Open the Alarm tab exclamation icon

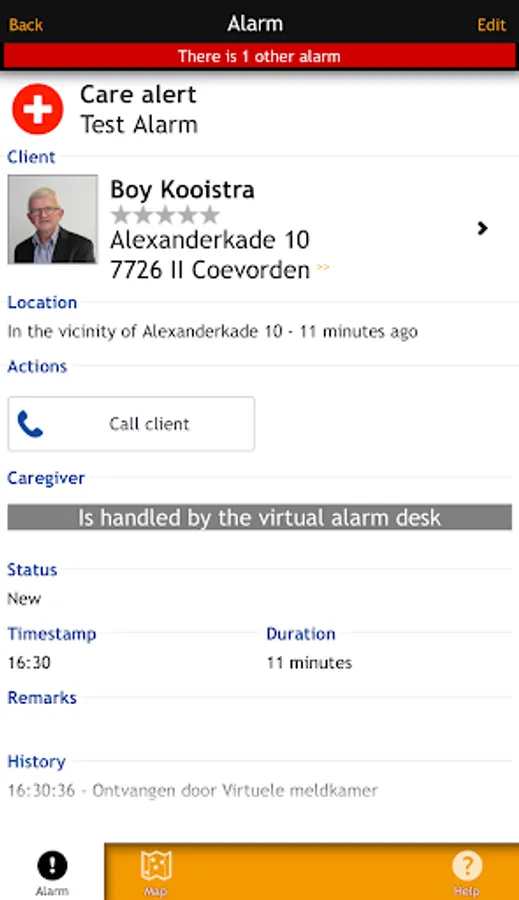[x=52, y=866]
